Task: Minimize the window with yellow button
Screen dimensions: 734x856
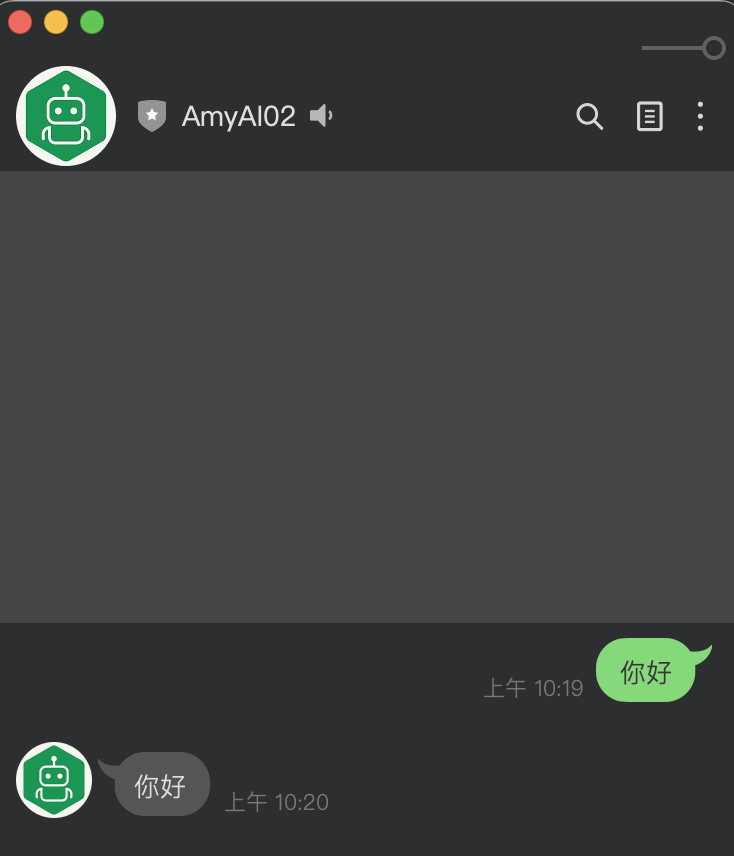Action: (x=56, y=22)
